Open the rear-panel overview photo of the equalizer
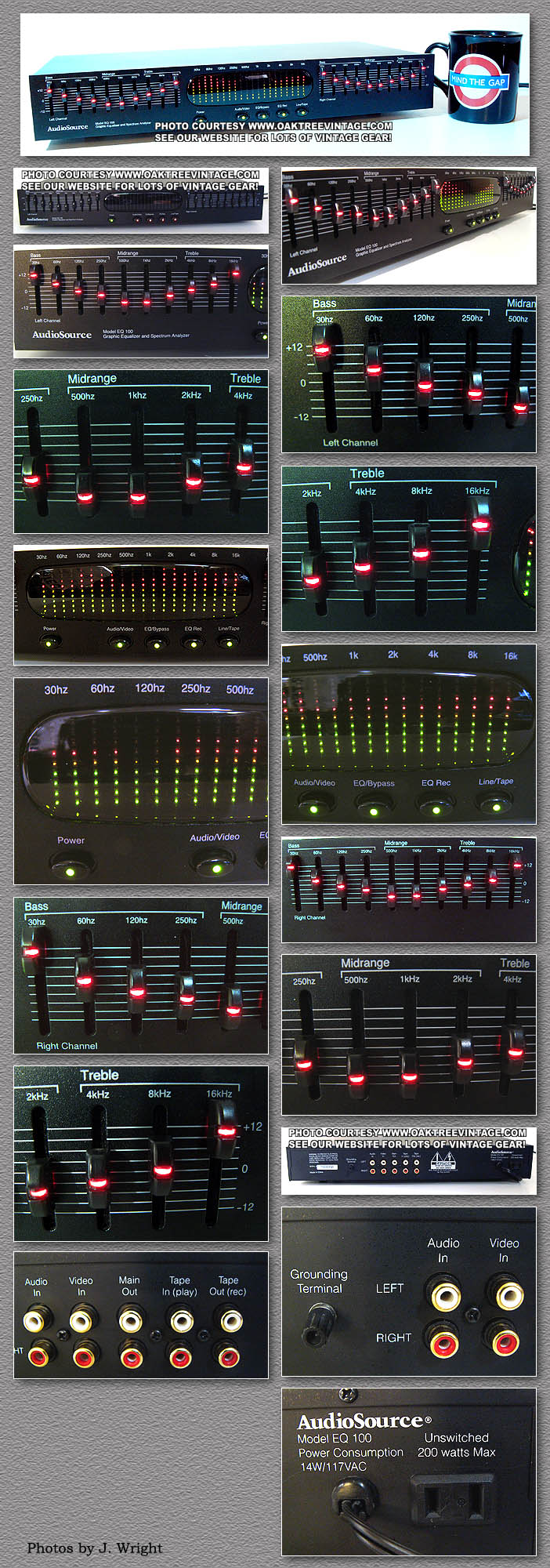550x1568 pixels. 409,1161
